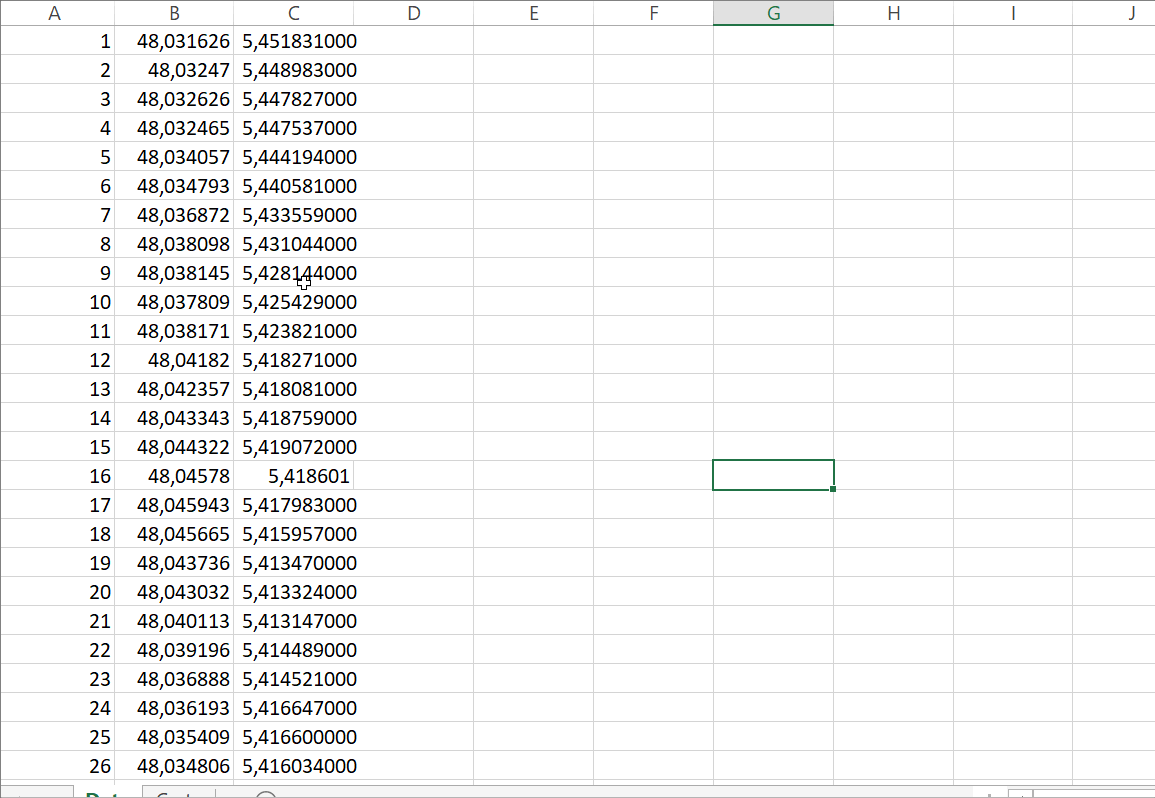Click cell containing 5,447827000

coord(294,99)
